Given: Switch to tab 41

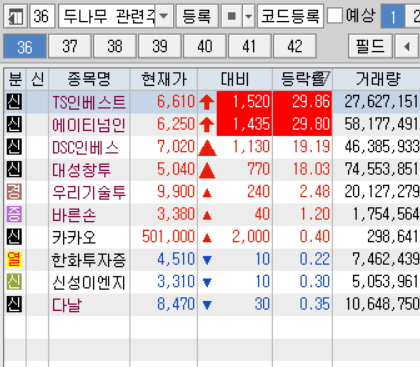Looking at the screenshot, I should 249,46.
